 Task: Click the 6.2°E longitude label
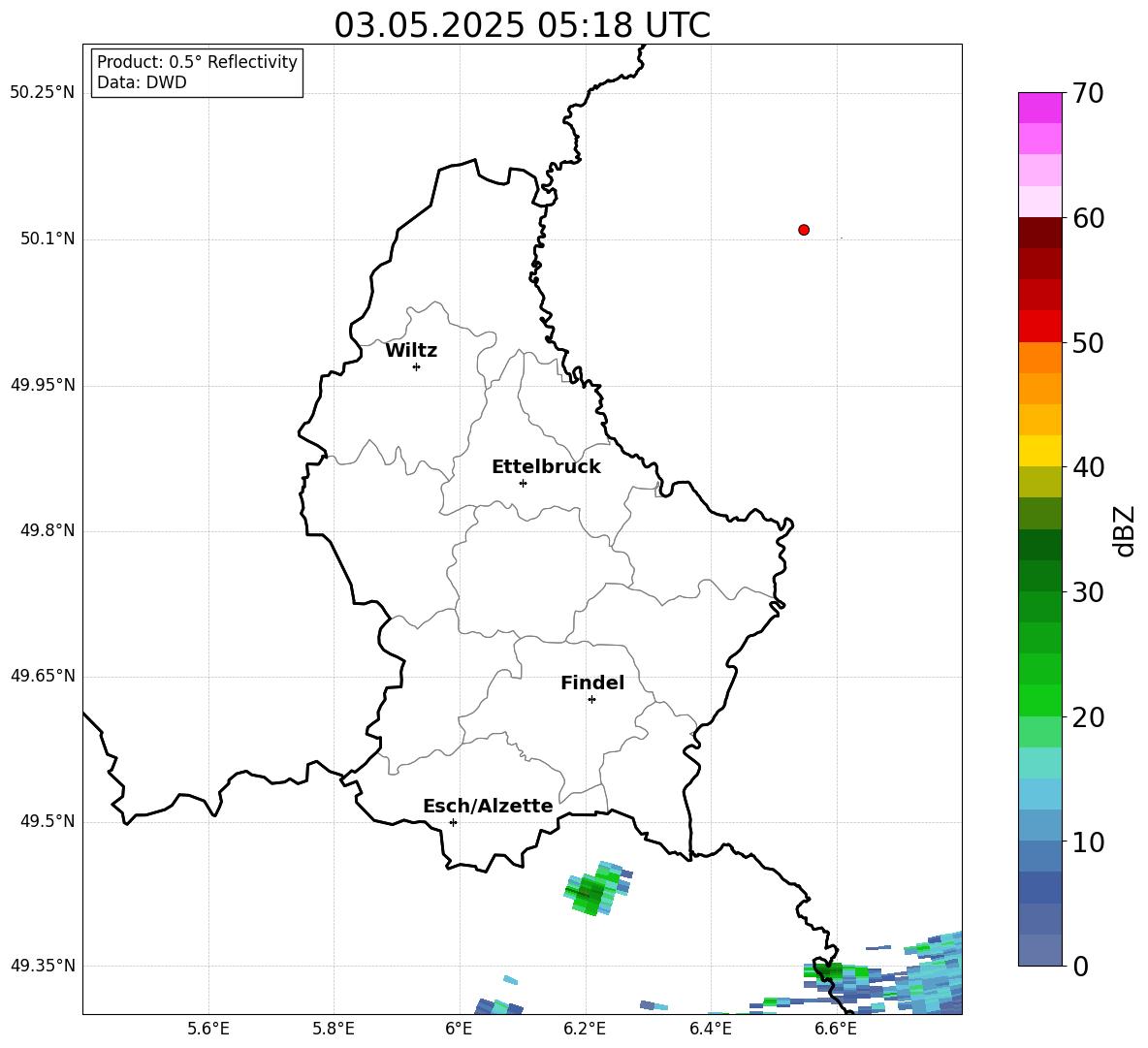pyautogui.click(x=585, y=1029)
